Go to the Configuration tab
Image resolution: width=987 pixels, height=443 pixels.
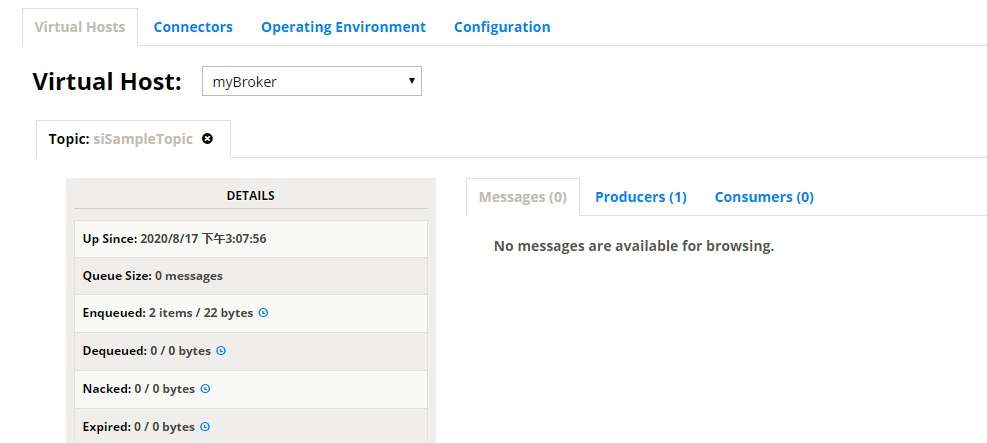(x=502, y=27)
